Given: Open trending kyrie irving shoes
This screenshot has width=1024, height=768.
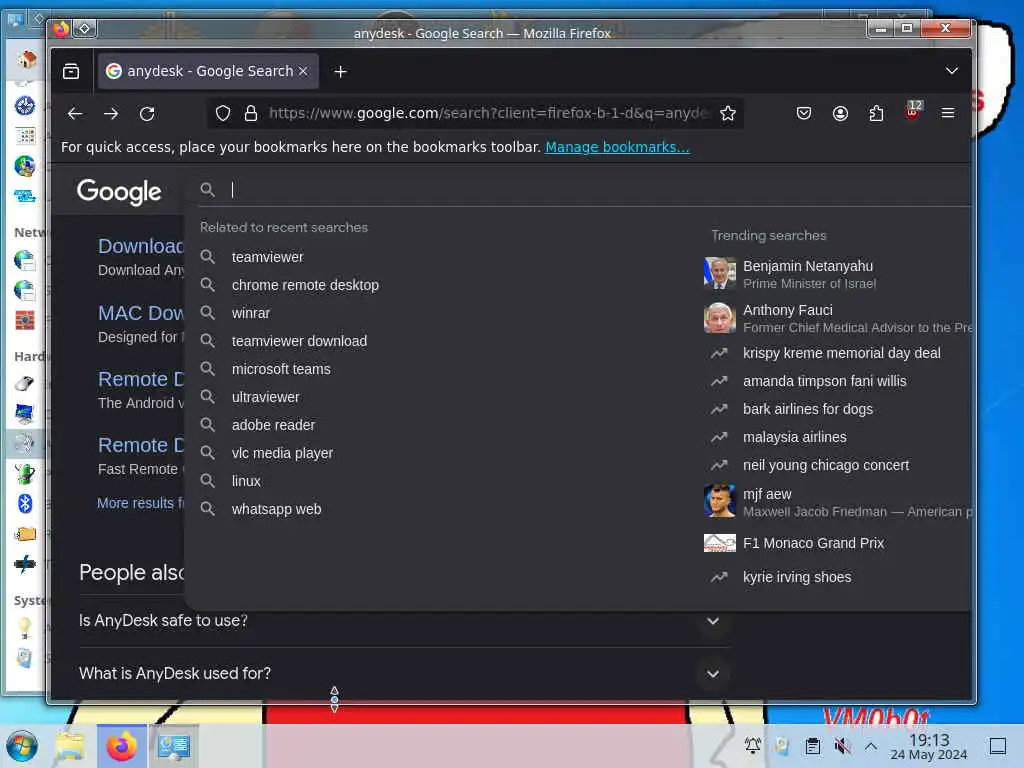Looking at the screenshot, I should tap(797, 577).
